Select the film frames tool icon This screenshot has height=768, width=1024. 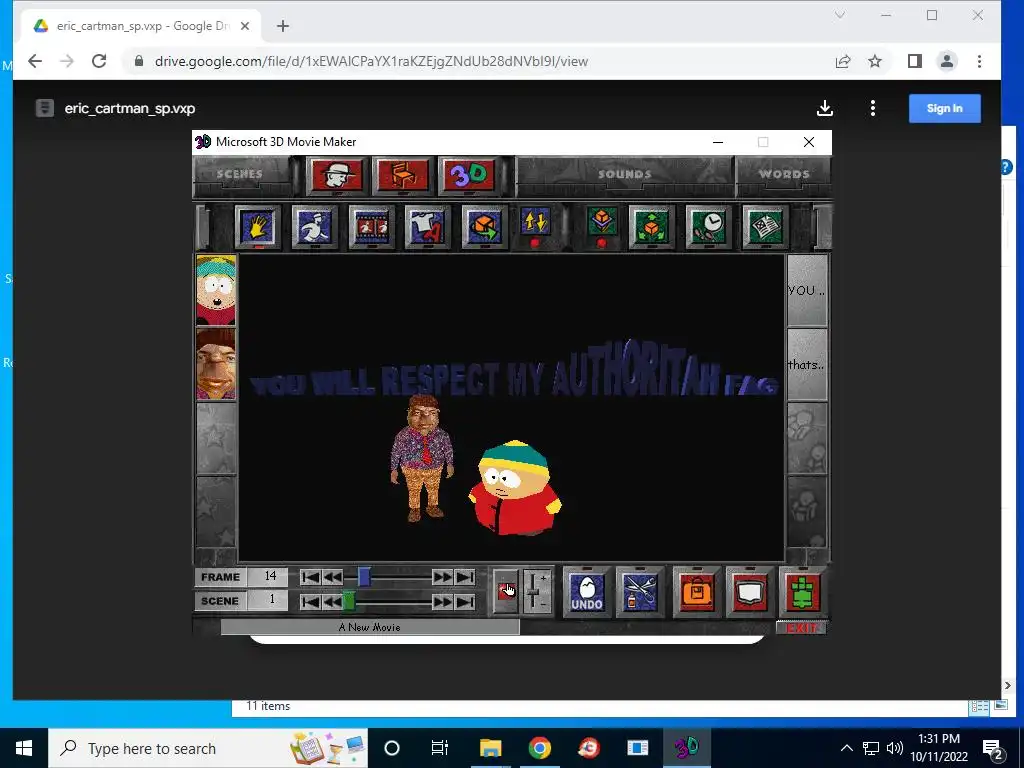coord(371,227)
